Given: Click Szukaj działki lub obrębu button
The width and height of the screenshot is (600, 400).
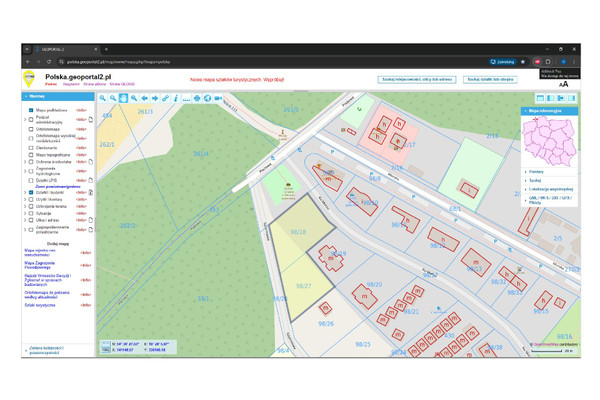Looking at the screenshot, I should [490, 80].
